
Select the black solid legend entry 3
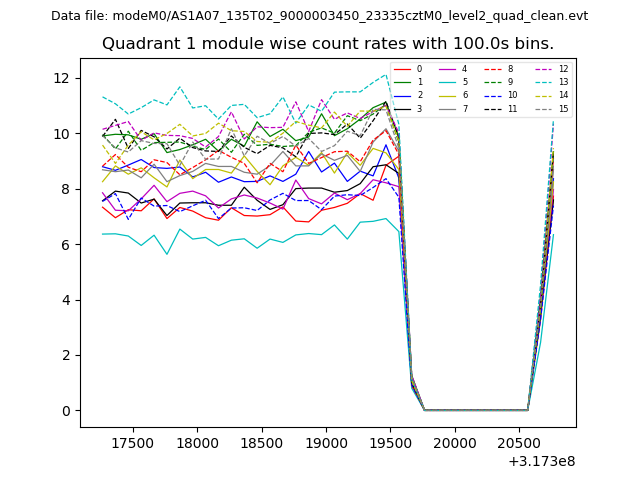pyautogui.click(x=407, y=108)
